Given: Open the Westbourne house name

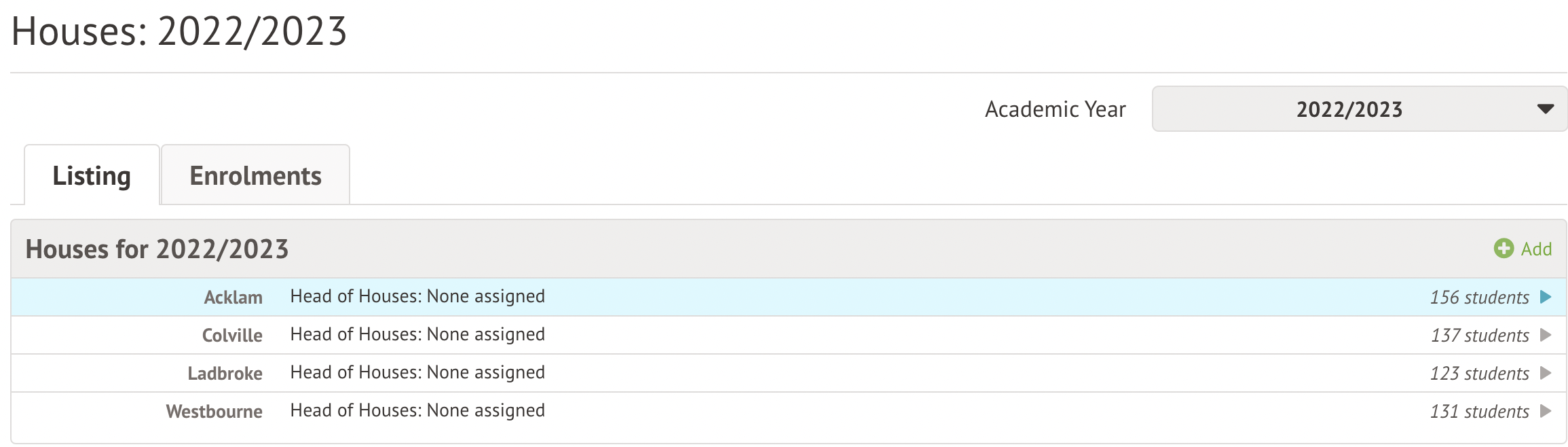Looking at the screenshot, I should click(214, 412).
